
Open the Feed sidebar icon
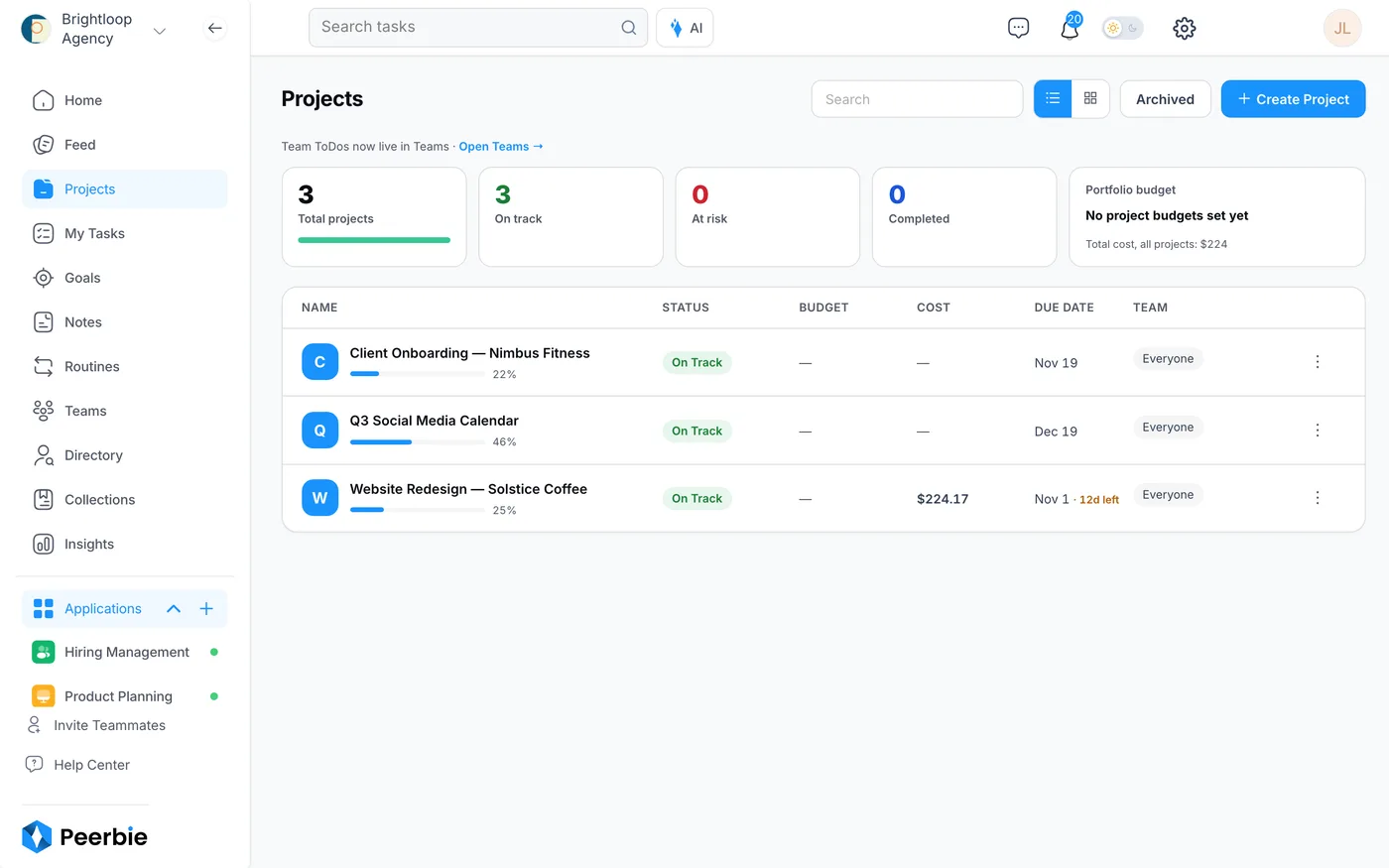click(43, 145)
